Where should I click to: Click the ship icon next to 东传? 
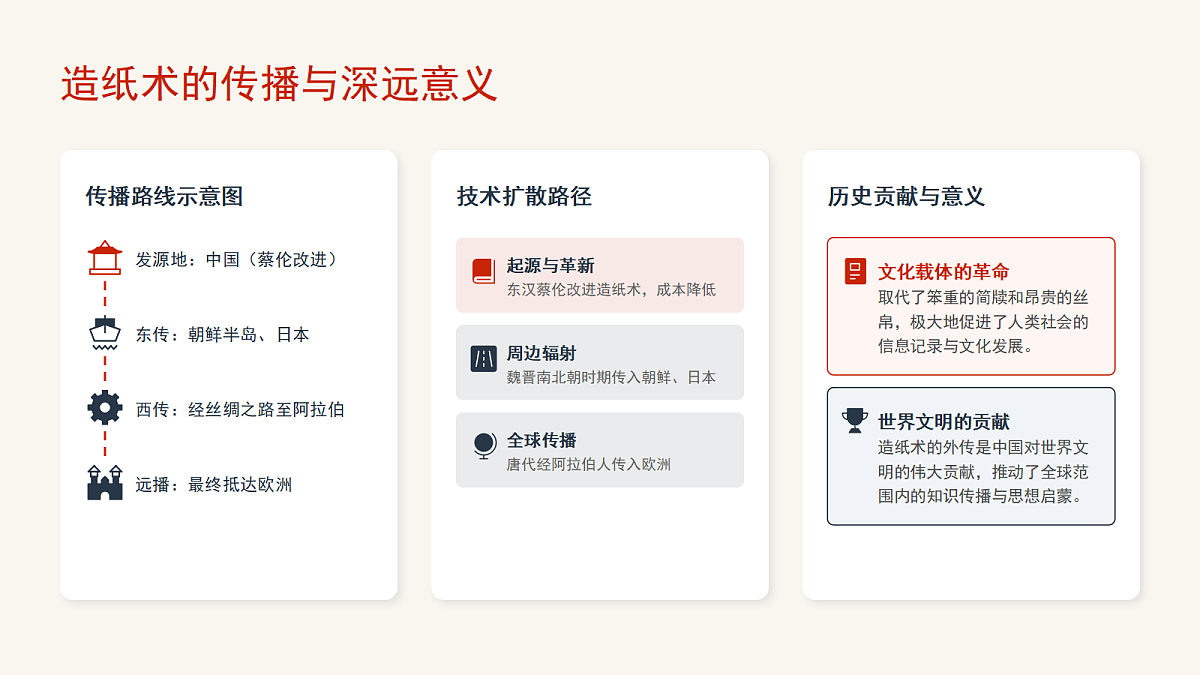(104, 333)
